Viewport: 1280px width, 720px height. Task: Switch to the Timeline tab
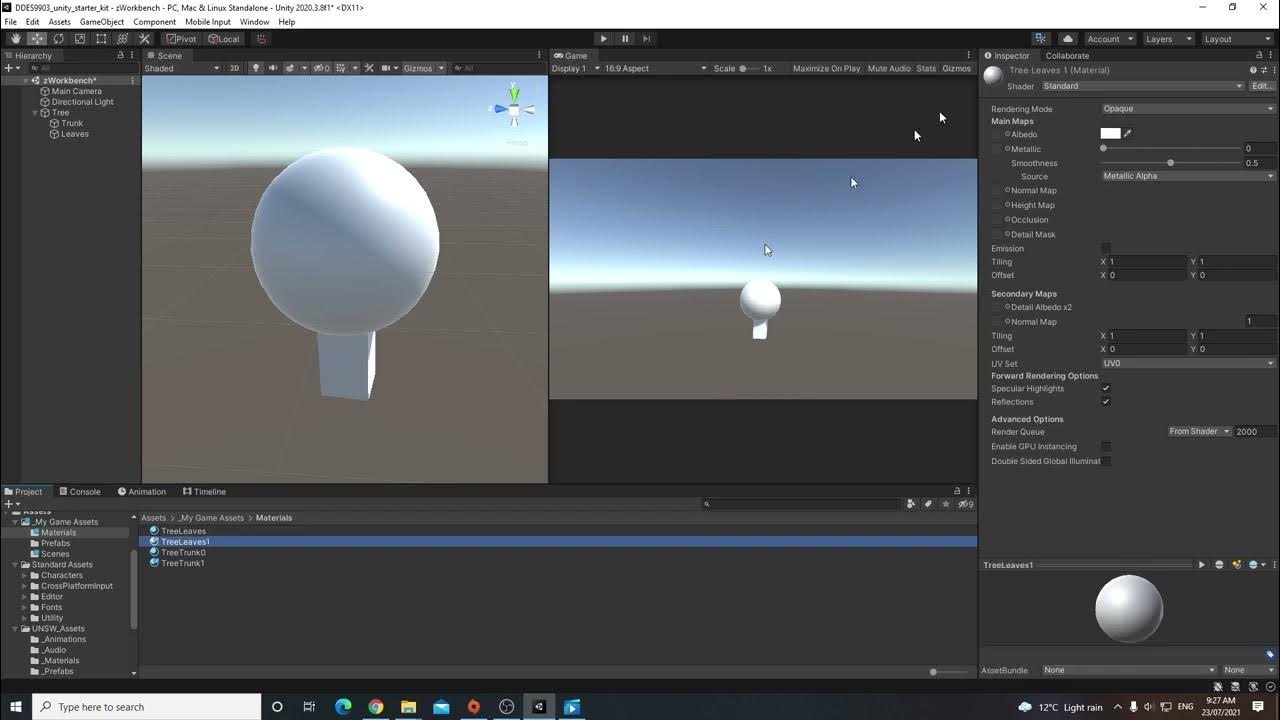click(204, 492)
